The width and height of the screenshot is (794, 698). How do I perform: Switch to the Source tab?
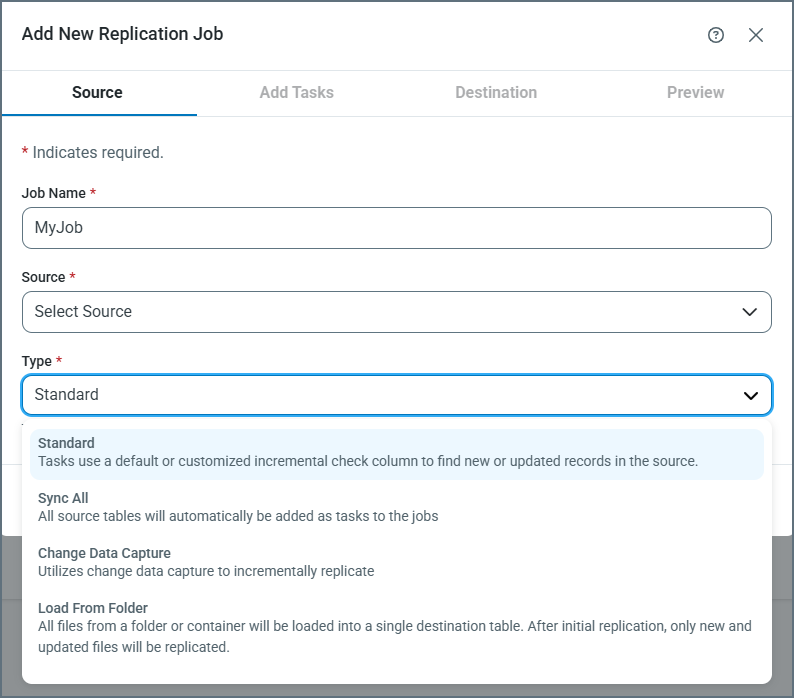pos(97,92)
